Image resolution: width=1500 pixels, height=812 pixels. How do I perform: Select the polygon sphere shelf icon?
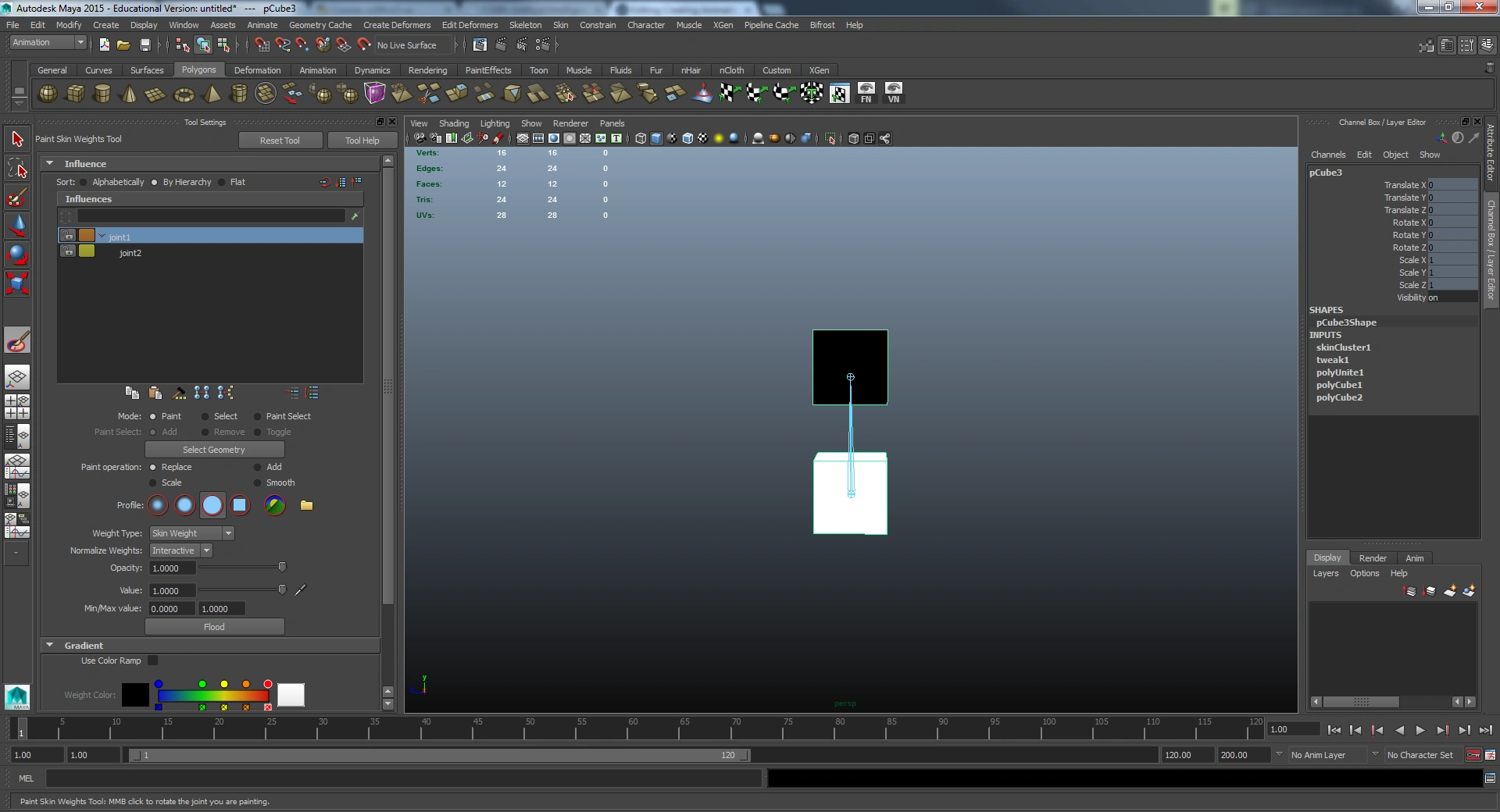48,94
